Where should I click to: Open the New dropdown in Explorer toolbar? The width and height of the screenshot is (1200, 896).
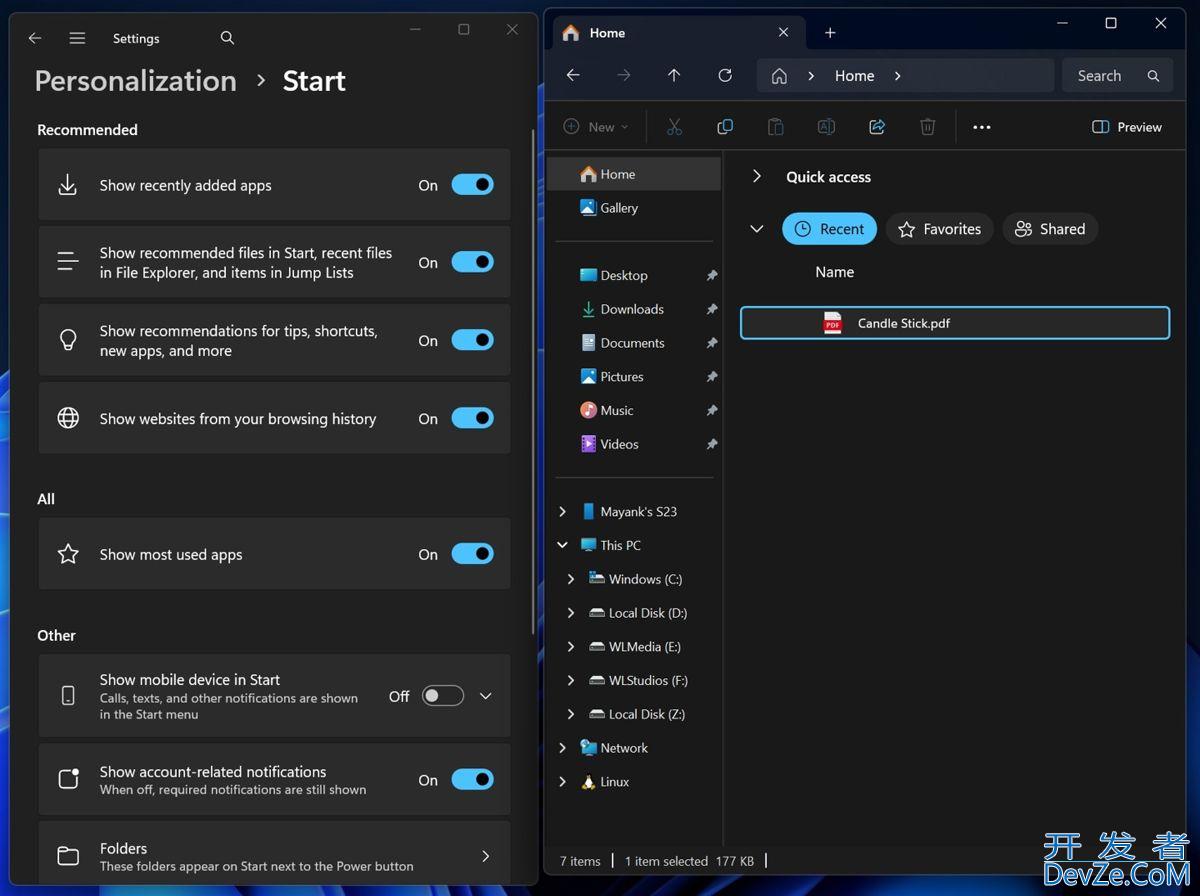[x=597, y=127]
